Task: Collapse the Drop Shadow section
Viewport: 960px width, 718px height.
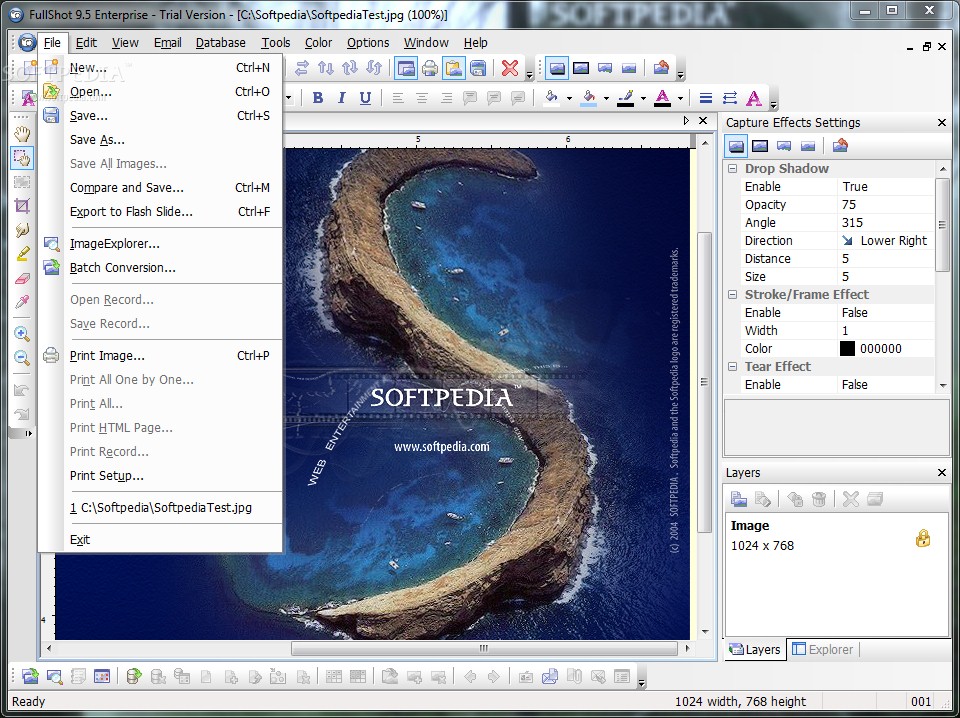Action: (732, 168)
